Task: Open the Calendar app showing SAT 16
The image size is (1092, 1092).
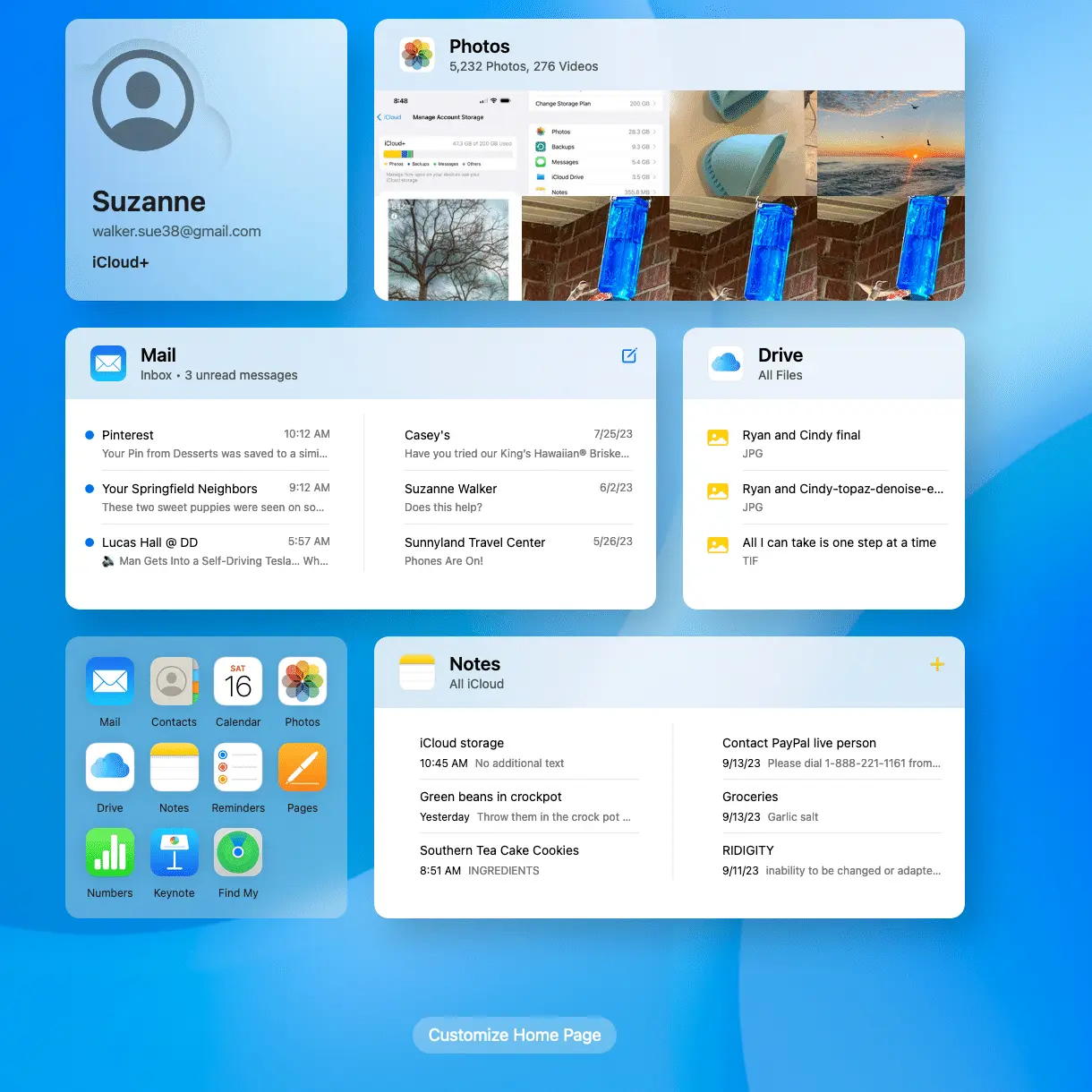Action: click(237, 682)
